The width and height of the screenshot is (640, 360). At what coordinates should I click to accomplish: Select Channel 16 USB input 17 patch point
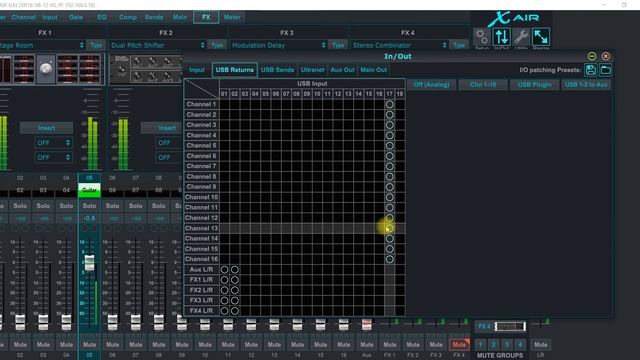[x=389, y=259]
